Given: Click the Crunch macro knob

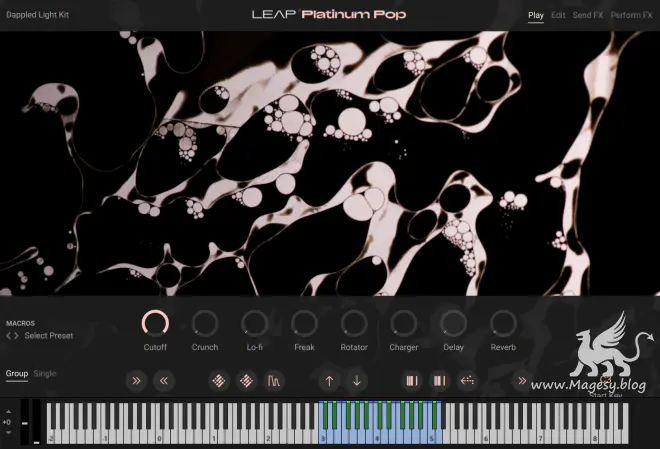Looking at the screenshot, I should (x=205, y=324).
